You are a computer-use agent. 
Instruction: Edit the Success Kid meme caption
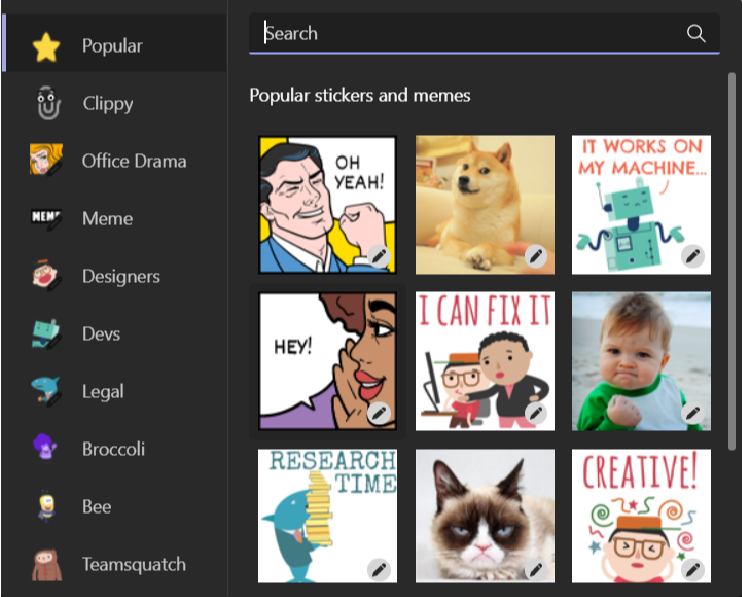coord(693,413)
